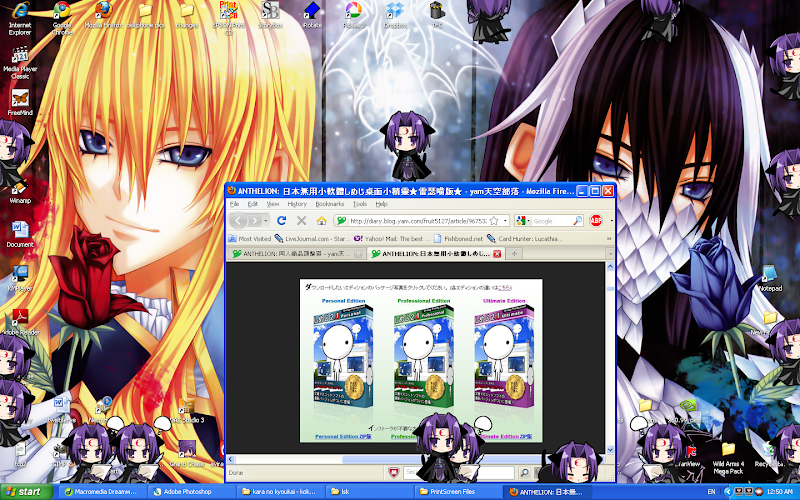Open the Yahoo! Mail bookmark
Viewport: 800px width, 500px height.
tap(392, 238)
